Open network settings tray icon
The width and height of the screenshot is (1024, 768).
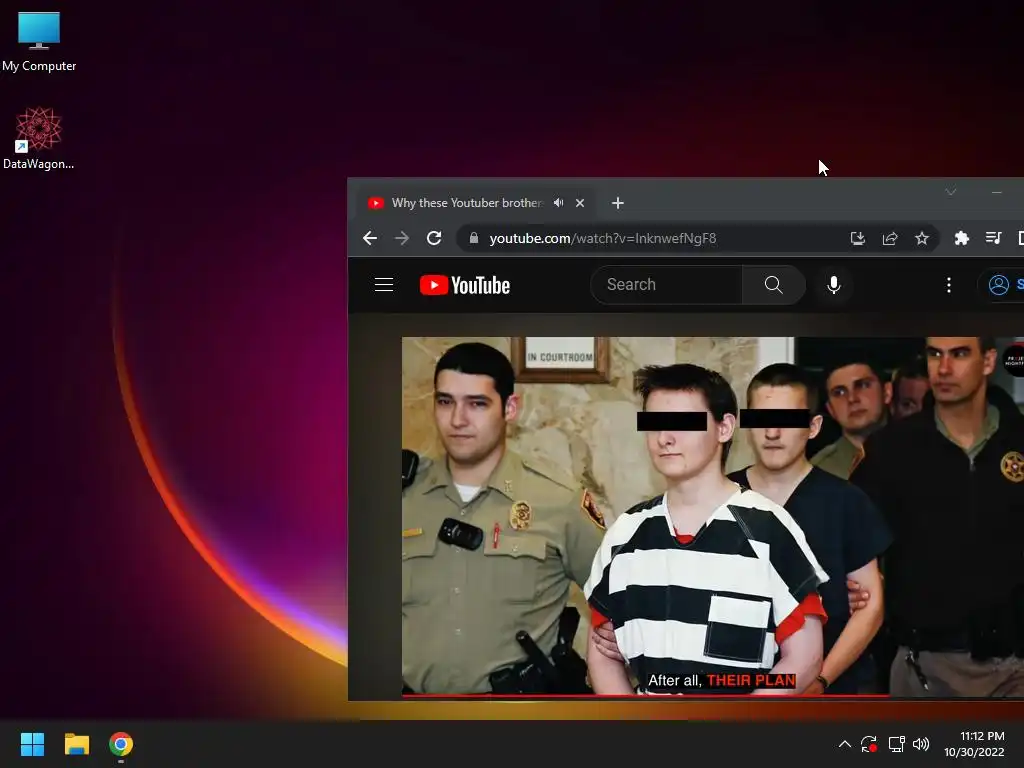pyautogui.click(x=896, y=744)
